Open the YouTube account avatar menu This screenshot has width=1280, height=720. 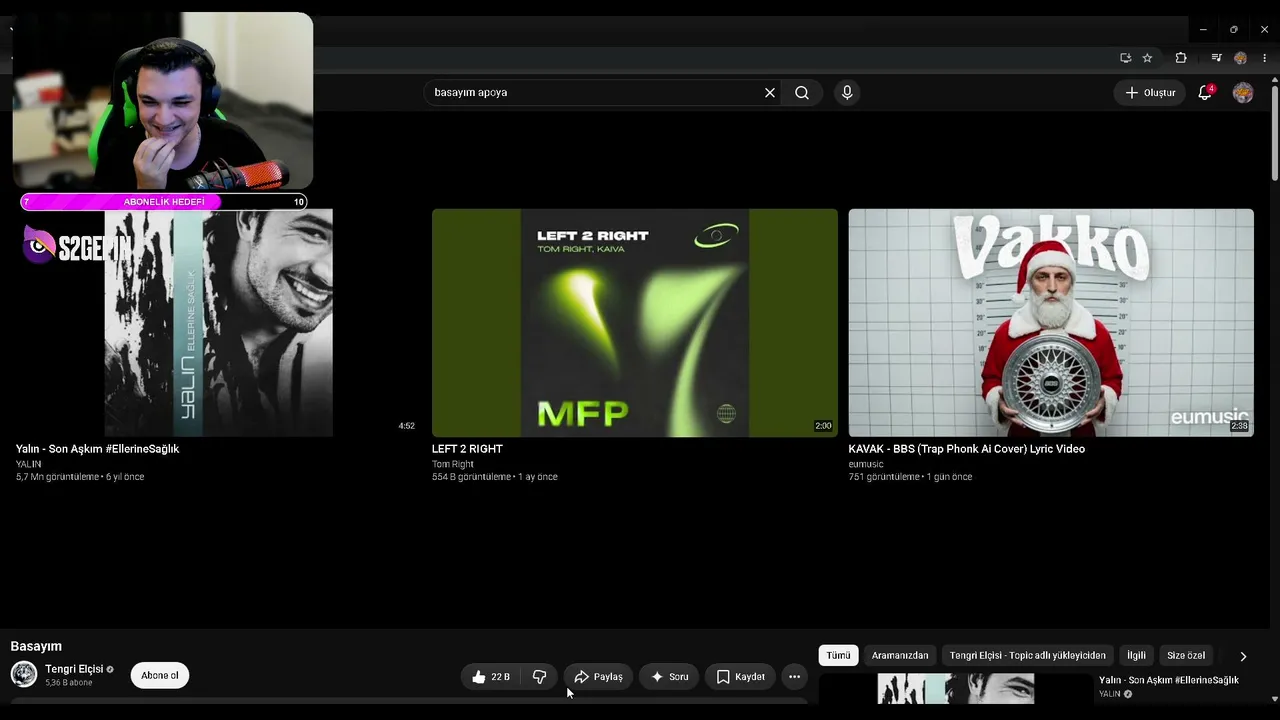[x=1243, y=92]
